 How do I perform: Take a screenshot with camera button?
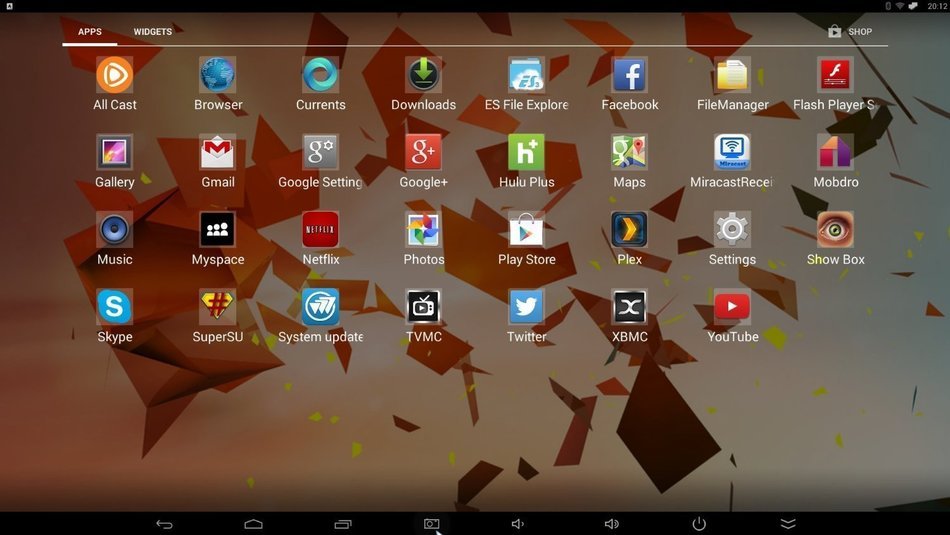click(431, 524)
